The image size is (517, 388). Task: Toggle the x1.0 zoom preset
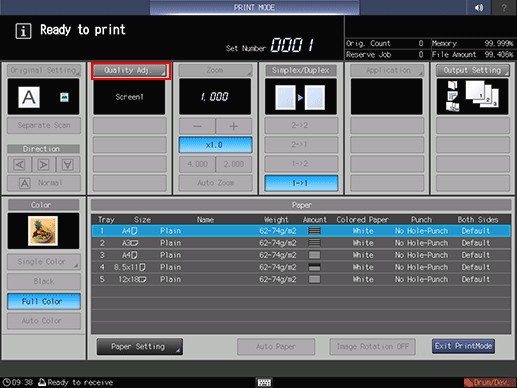tap(215, 145)
